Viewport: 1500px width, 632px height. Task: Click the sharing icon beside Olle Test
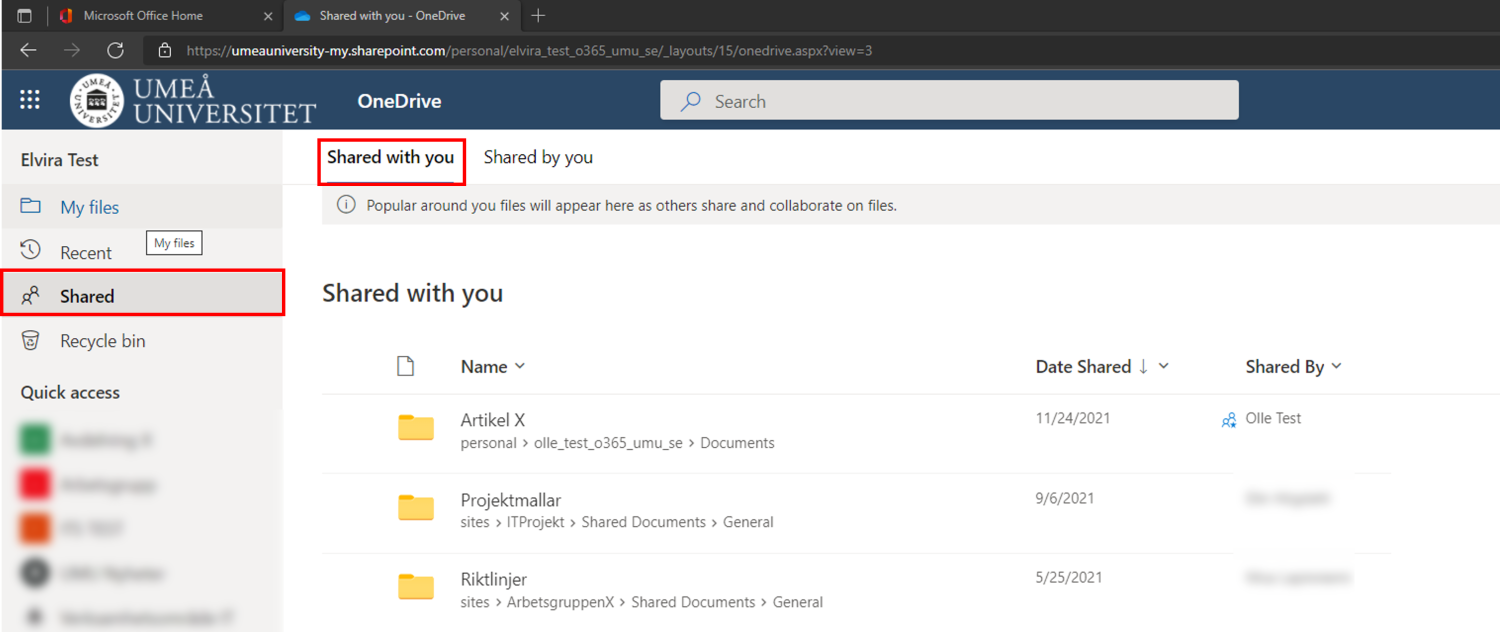(1228, 420)
